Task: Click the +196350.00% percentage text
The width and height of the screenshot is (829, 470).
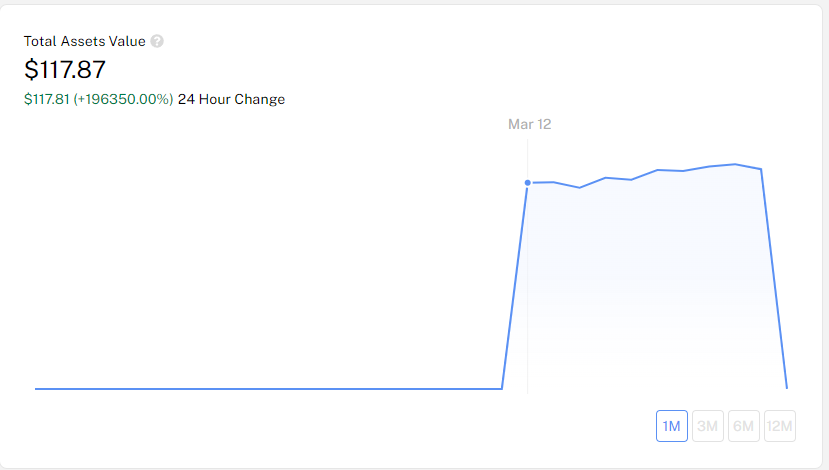Action: pos(123,99)
